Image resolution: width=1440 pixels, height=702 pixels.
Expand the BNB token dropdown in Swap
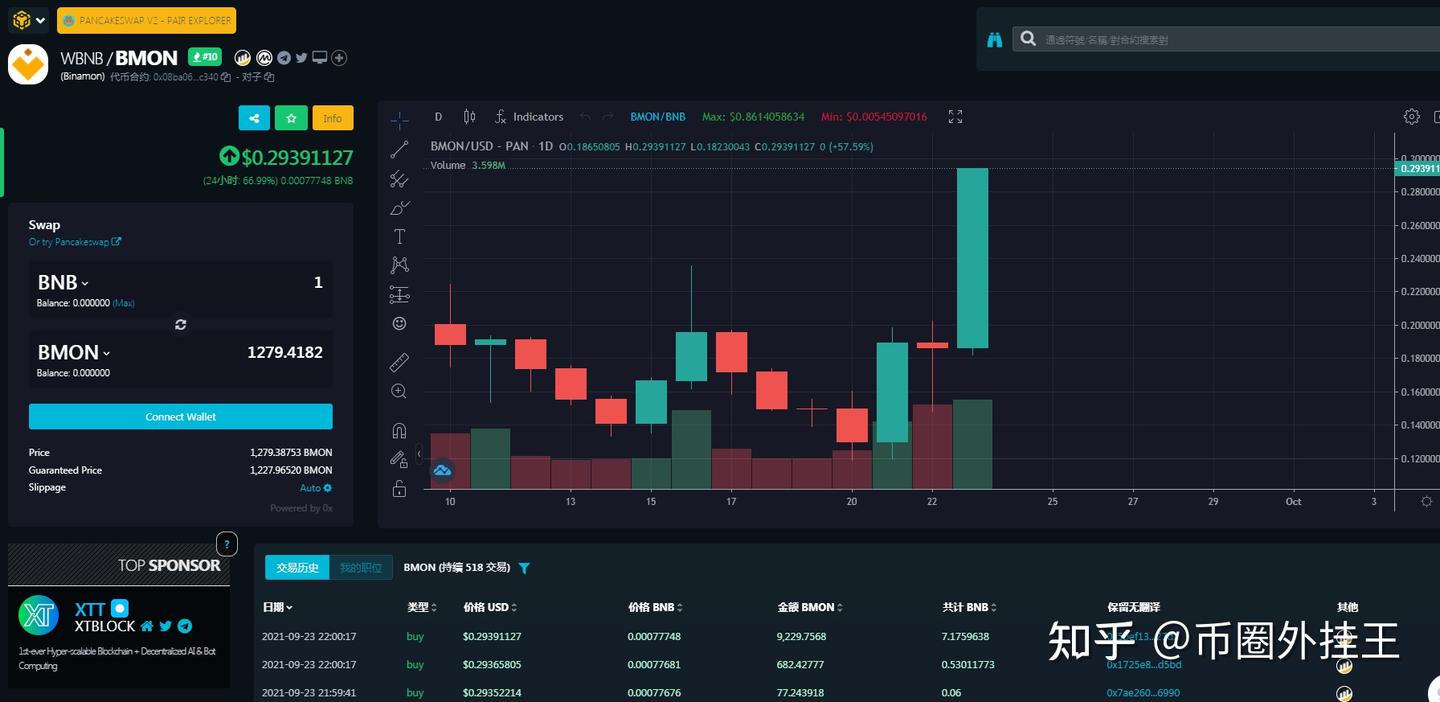coord(64,283)
